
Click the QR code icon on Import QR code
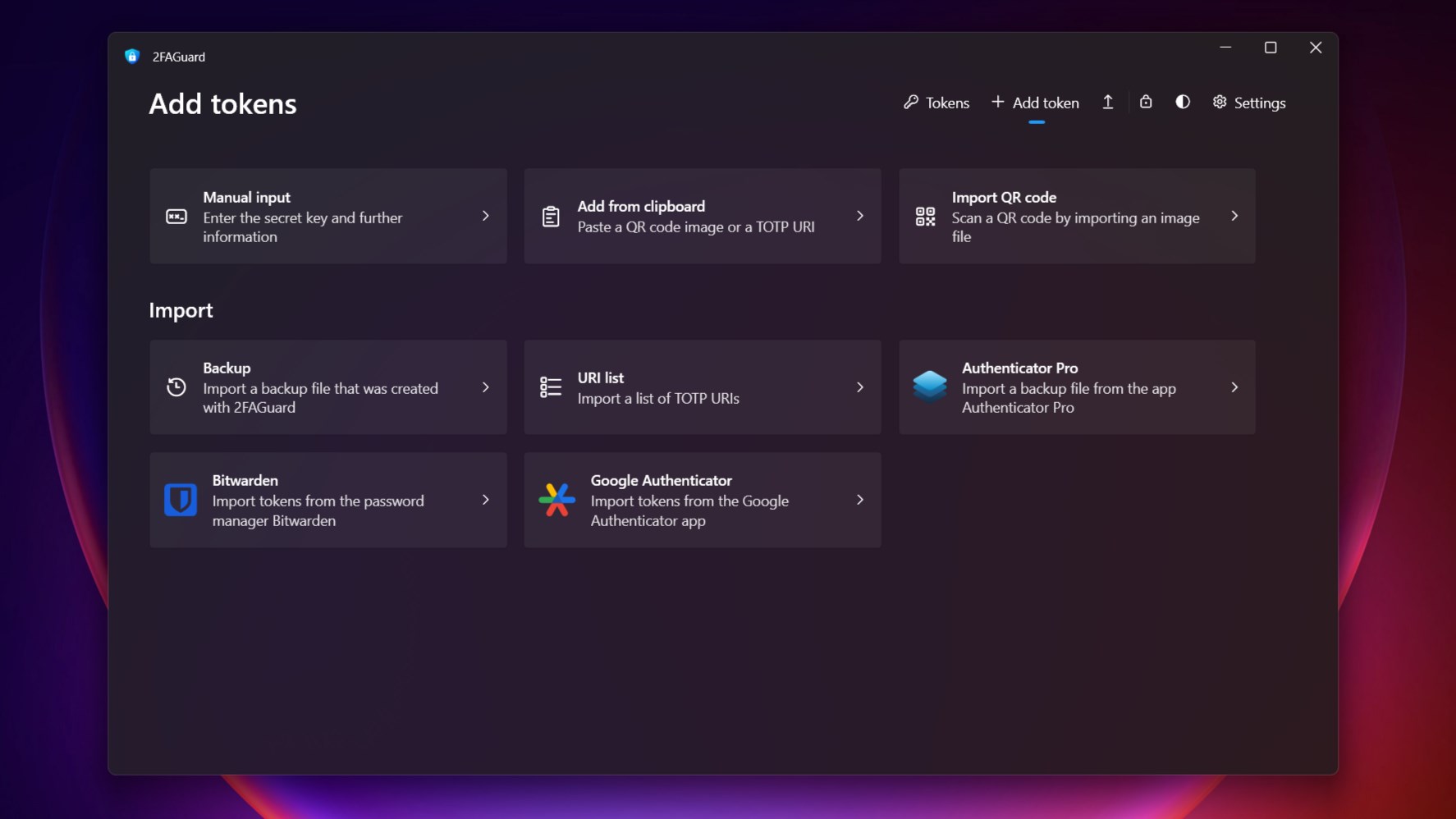(x=925, y=216)
